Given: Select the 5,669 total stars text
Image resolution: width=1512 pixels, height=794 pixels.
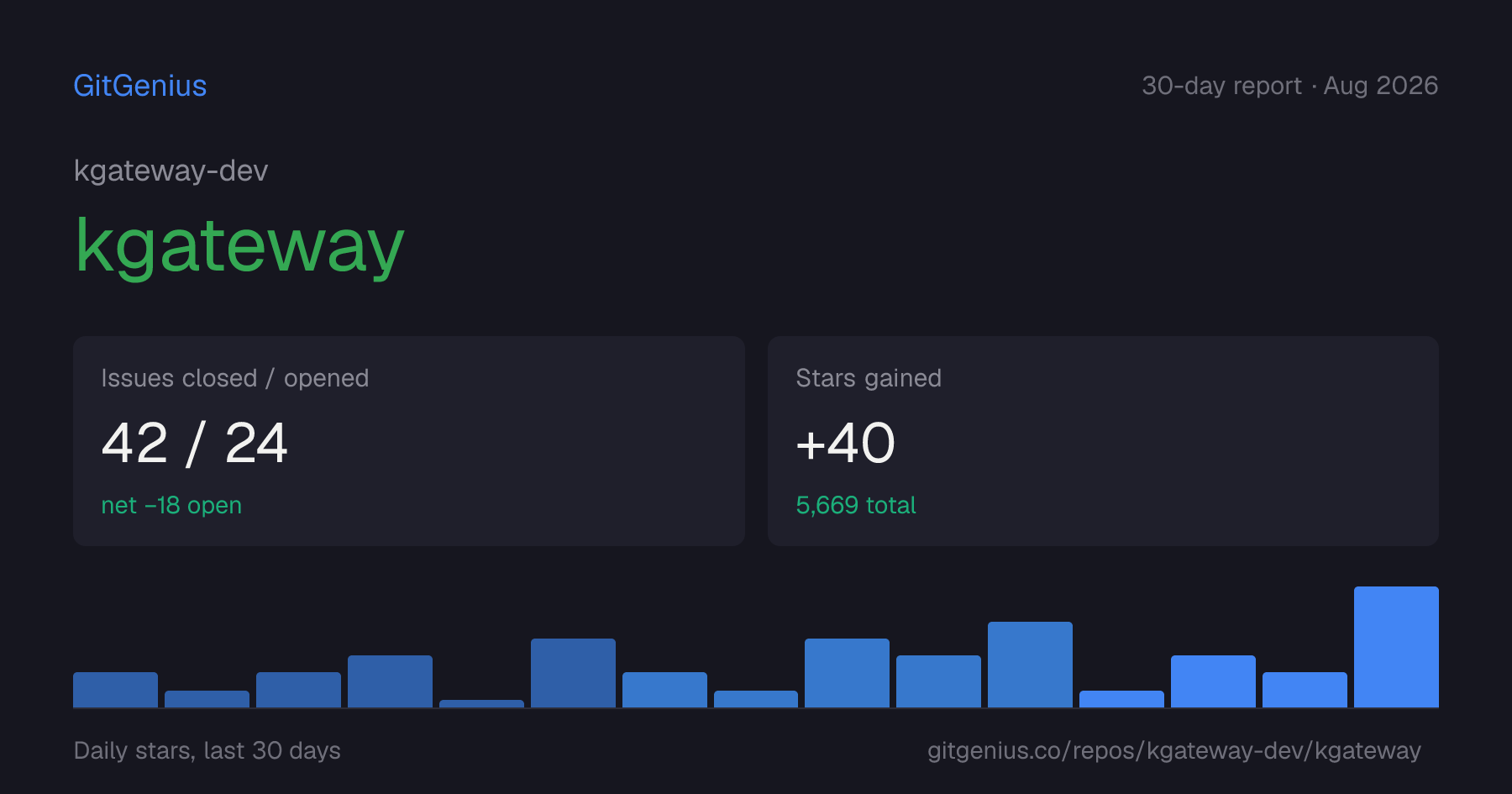Looking at the screenshot, I should [855, 505].
